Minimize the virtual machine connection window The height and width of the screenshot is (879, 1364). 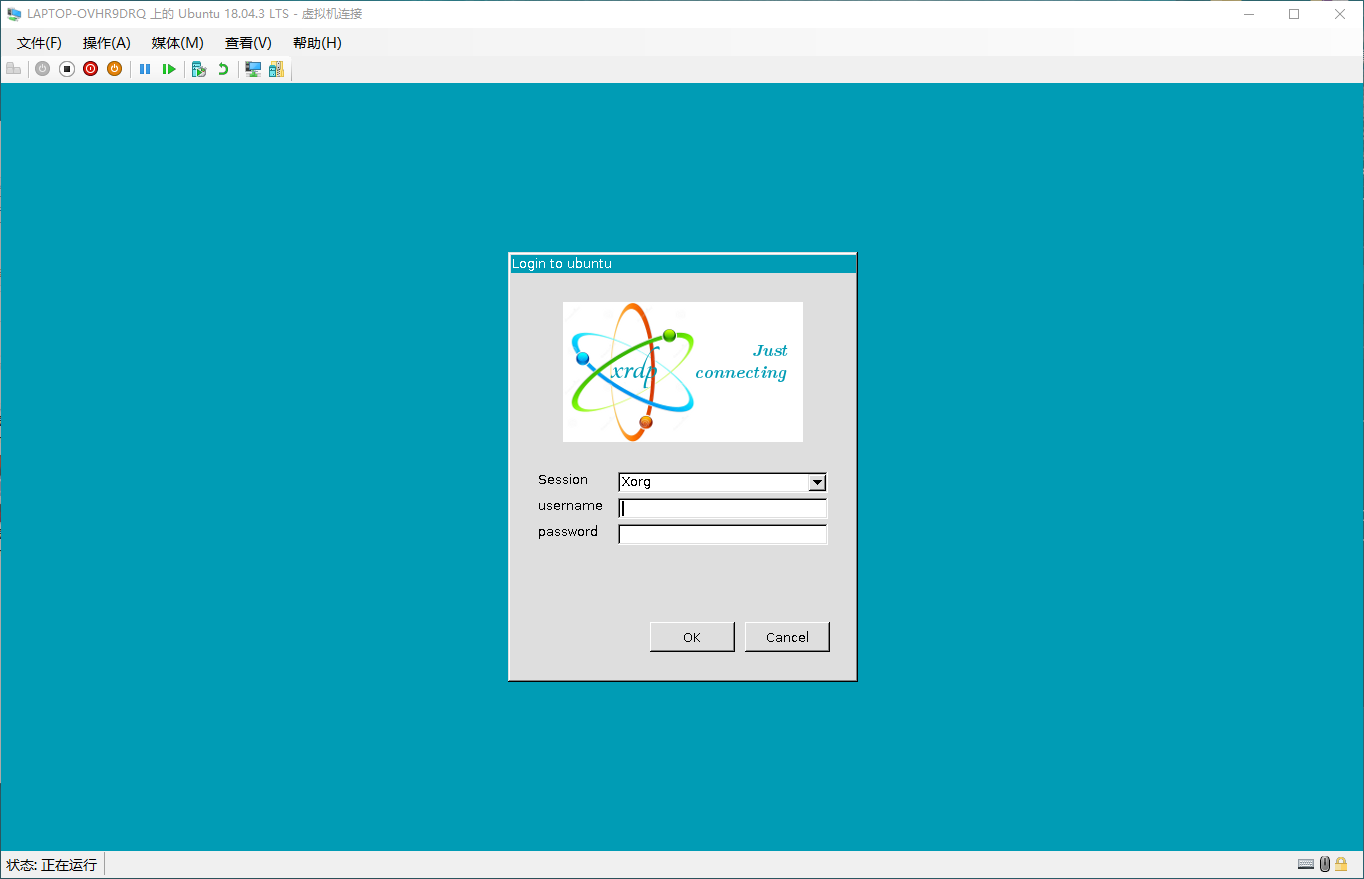1249,14
